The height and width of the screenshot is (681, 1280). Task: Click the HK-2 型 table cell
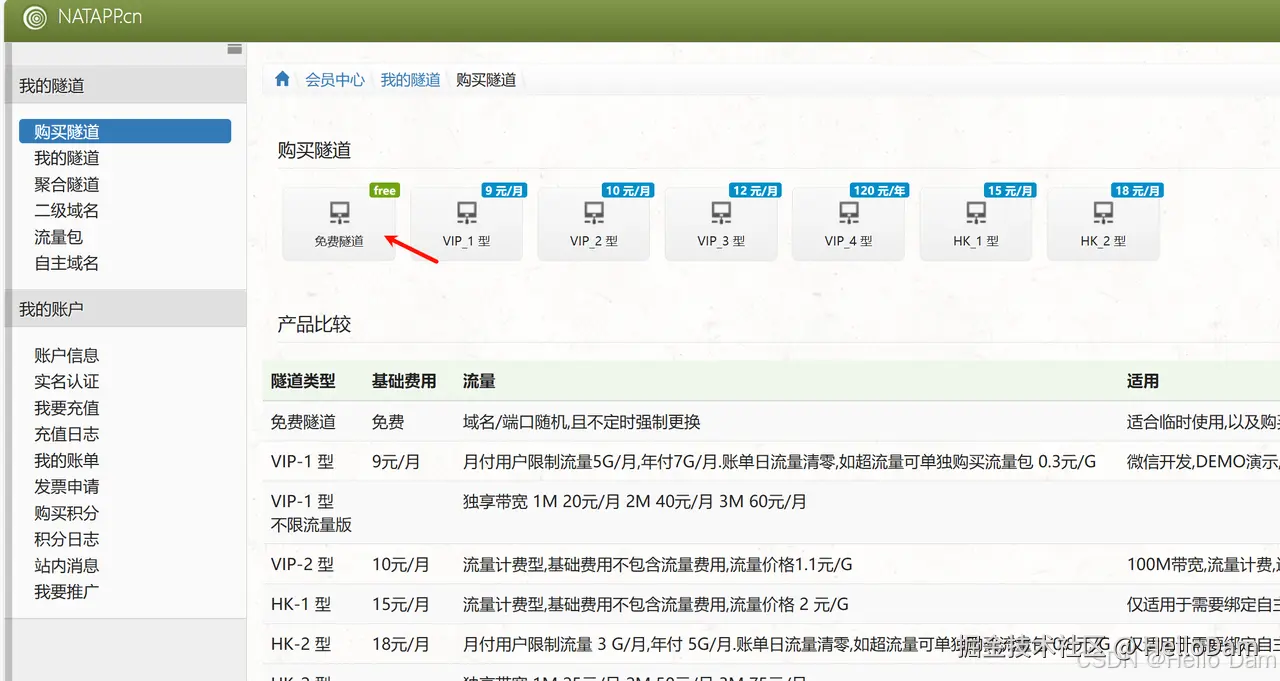[x=301, y=644]
